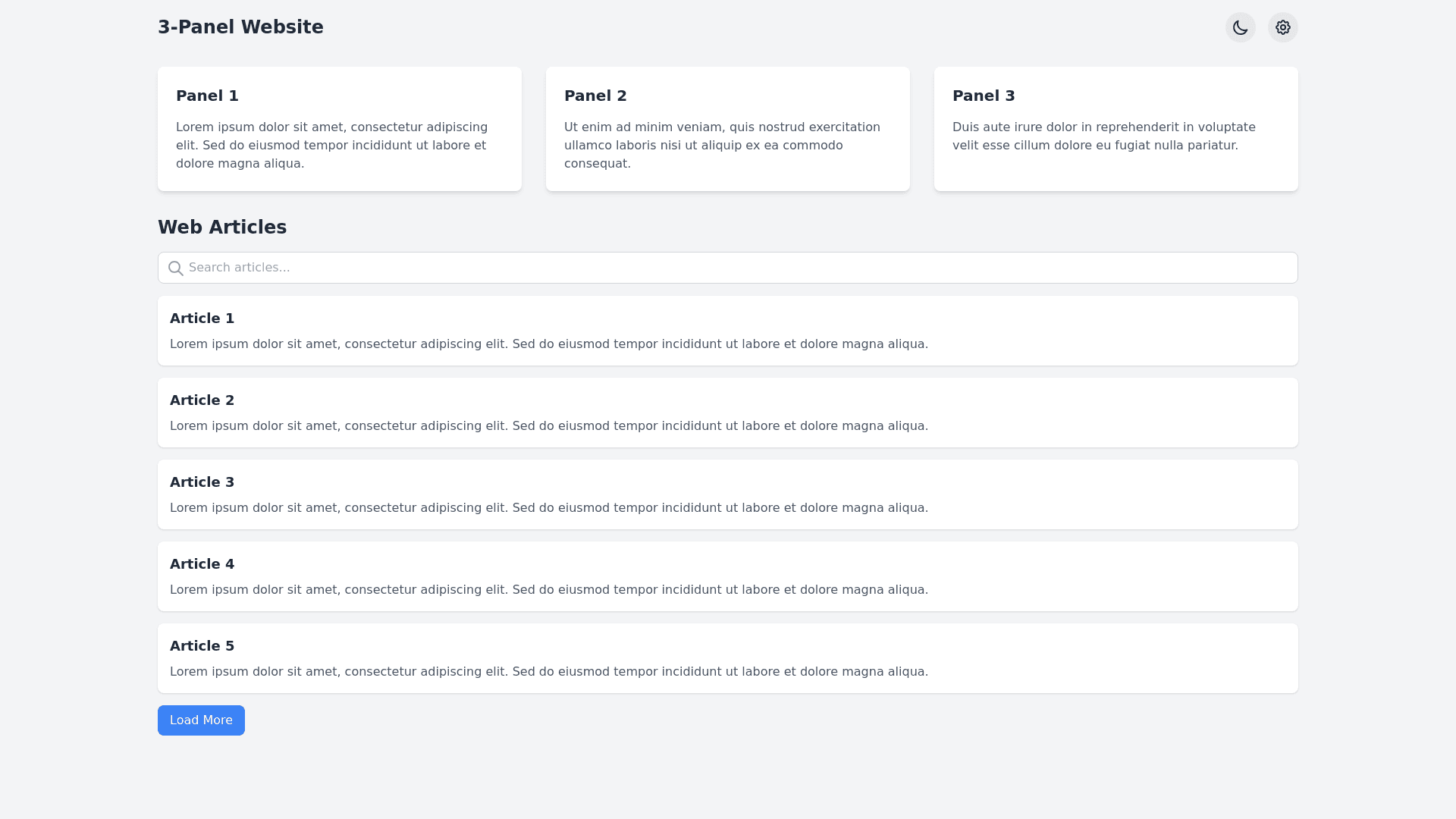Open the Article 5 title
This screenshot has width=1456, height=819.
coord(202,646)
